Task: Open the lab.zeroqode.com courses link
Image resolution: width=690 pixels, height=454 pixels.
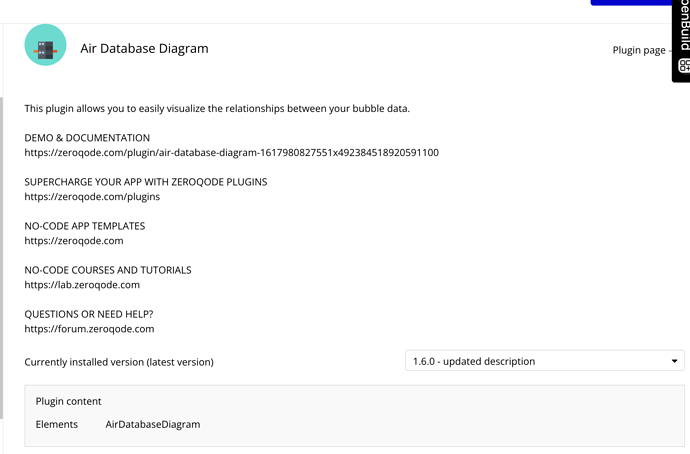Action: point(82,285)
